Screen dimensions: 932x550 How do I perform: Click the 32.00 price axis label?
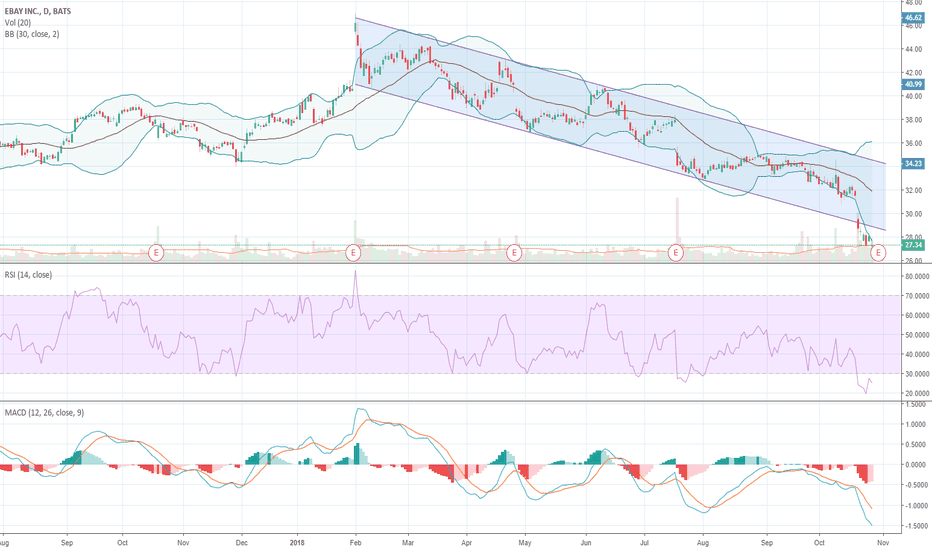click(914, 190)
